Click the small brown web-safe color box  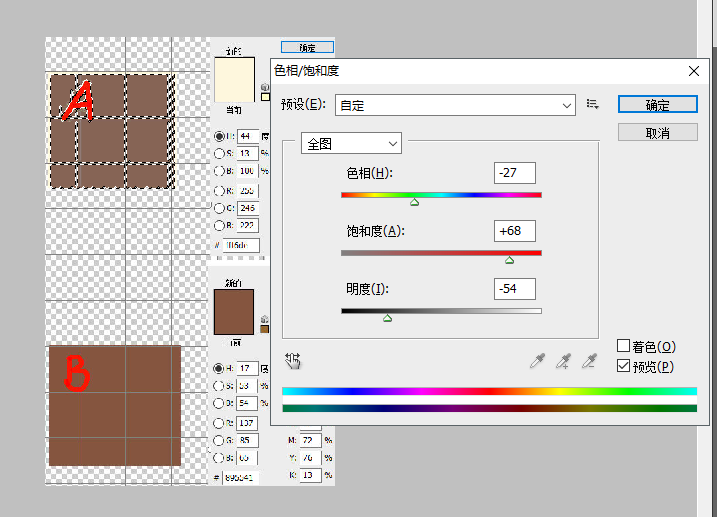click(264, 329)
